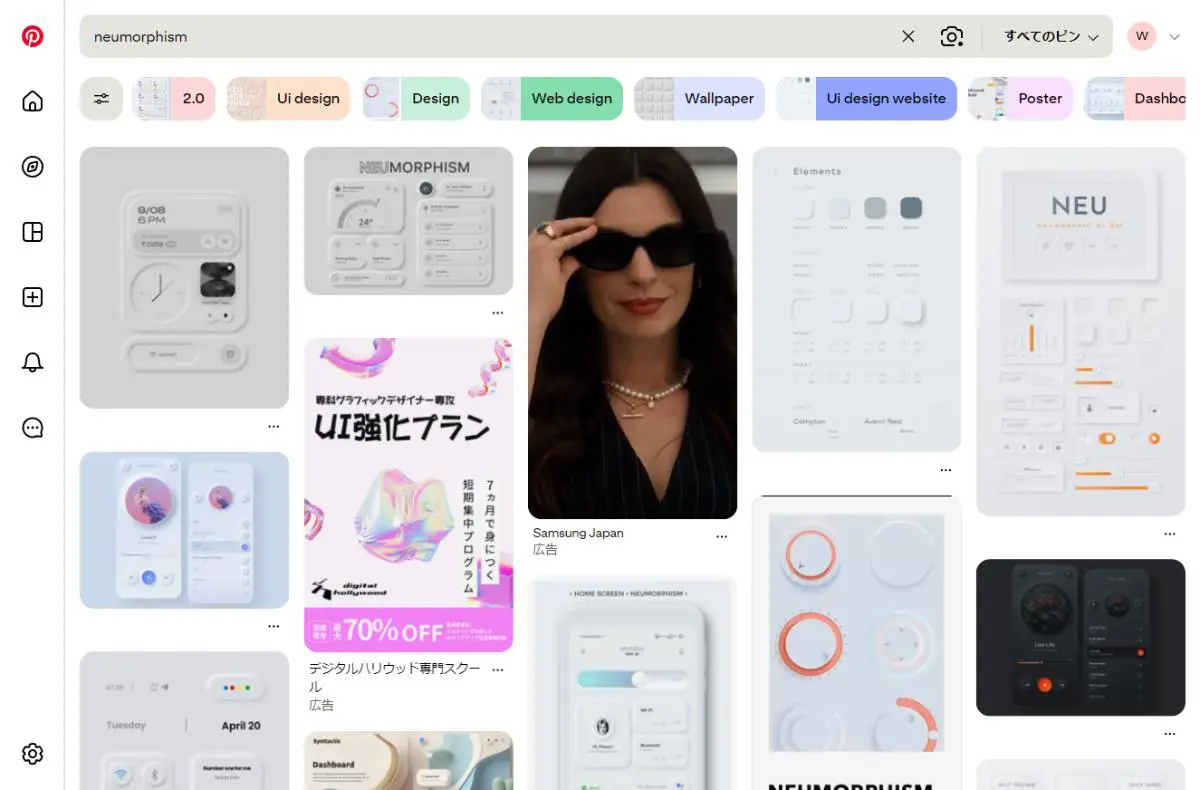This screenshot has width=1200, height=790.
Task: Clear the neumorphism search text
Action: (908, 37)
